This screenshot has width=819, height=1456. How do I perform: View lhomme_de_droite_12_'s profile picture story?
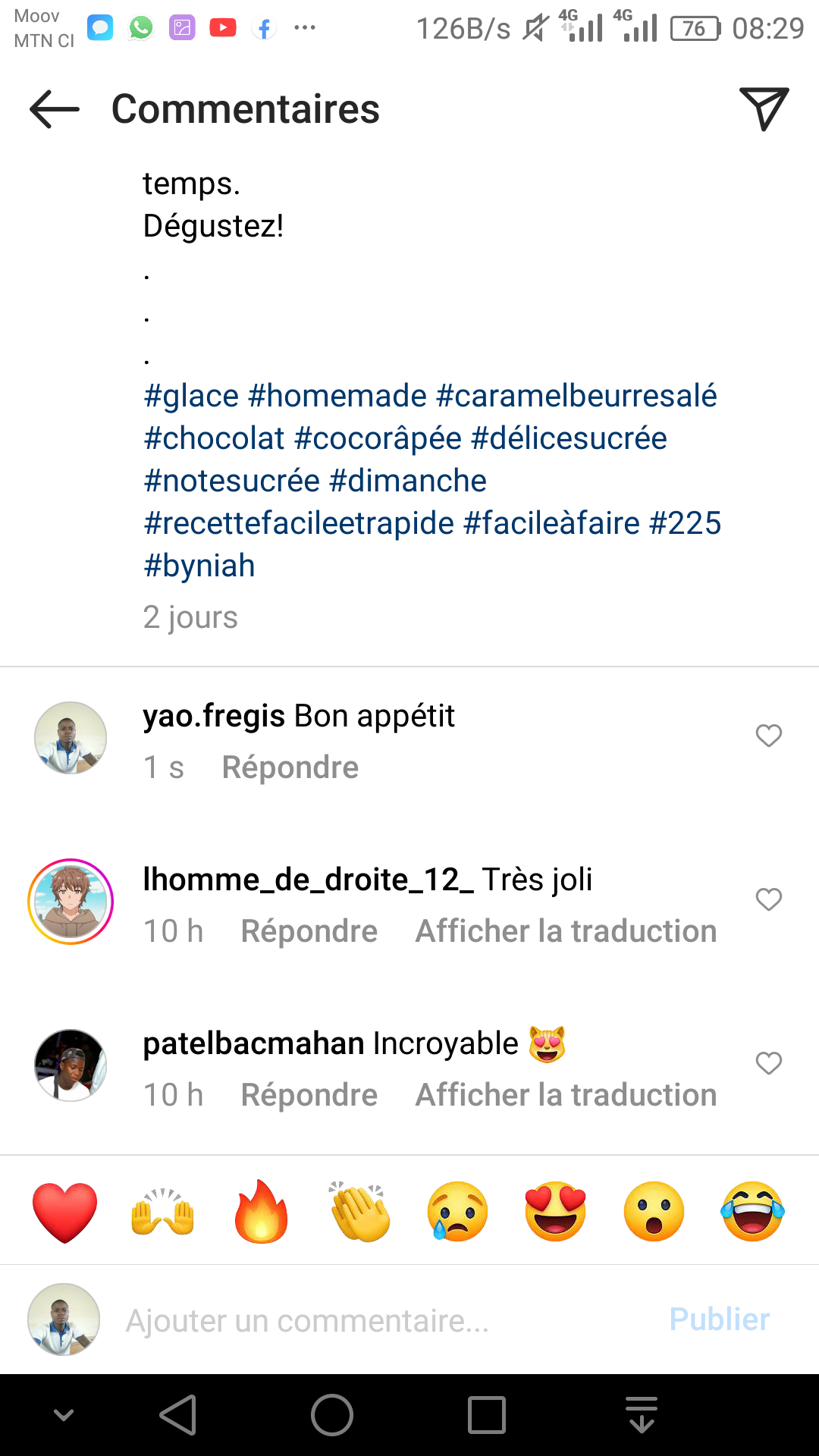[71, 902]
